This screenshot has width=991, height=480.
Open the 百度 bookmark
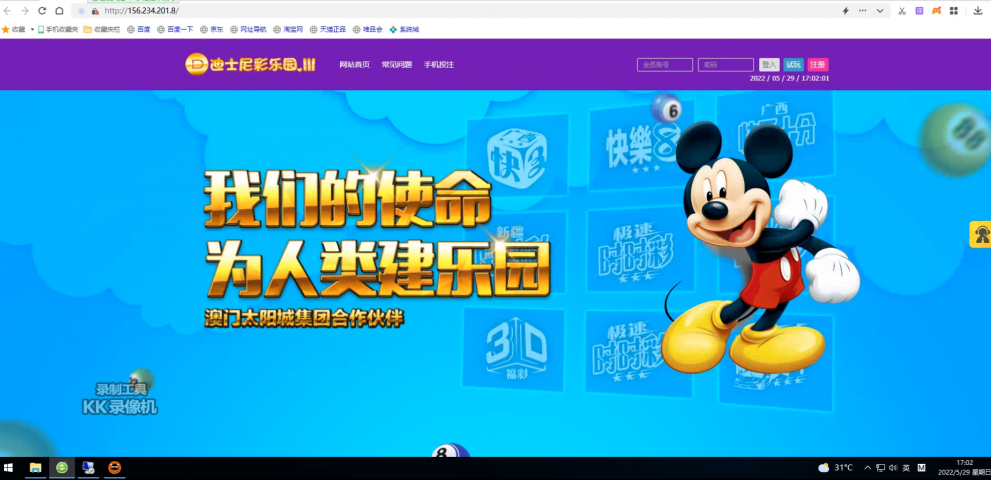point(139,29)
